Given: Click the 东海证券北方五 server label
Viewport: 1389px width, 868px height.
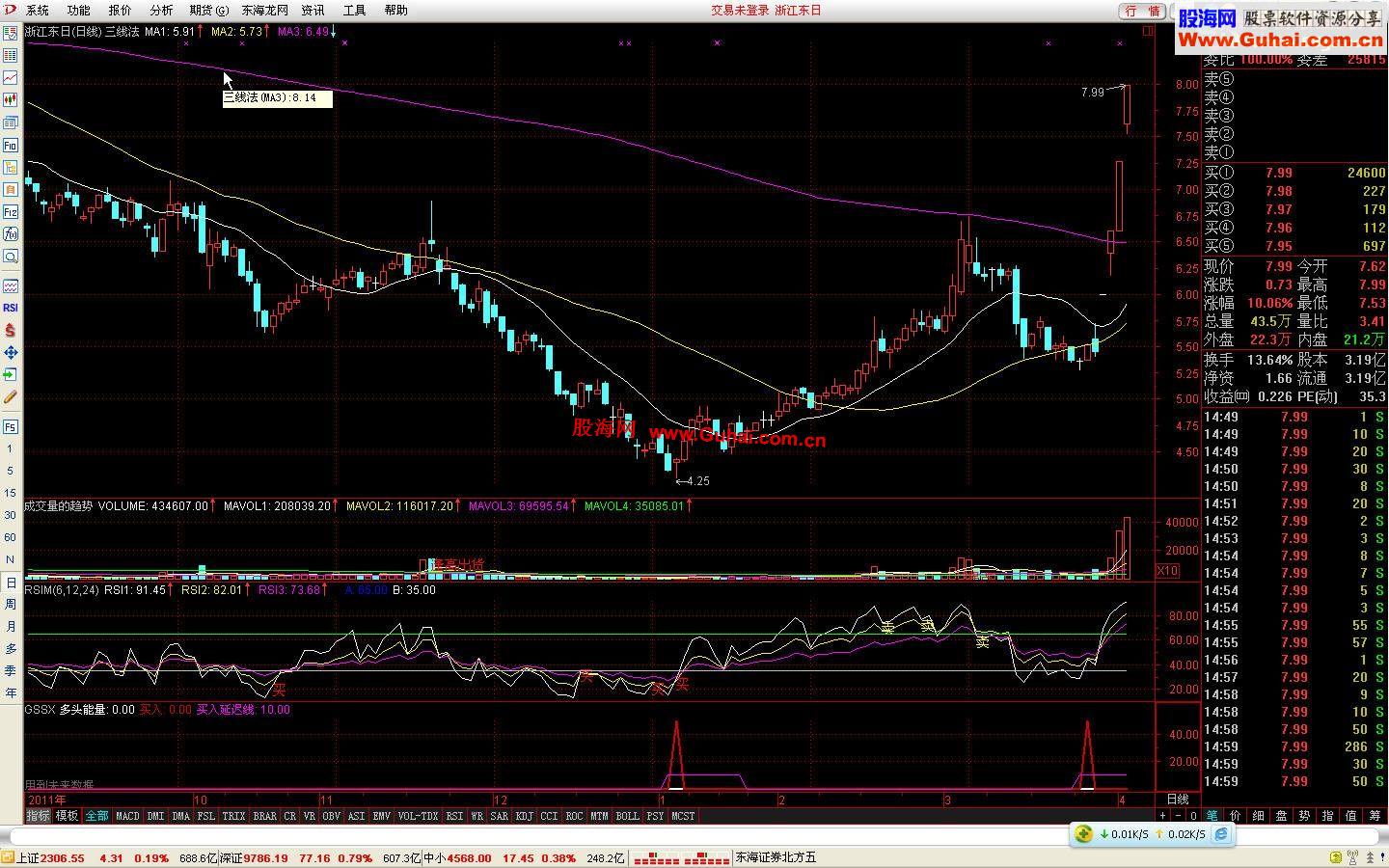Looking at the screenshot, I should click(x=776, y=857).
